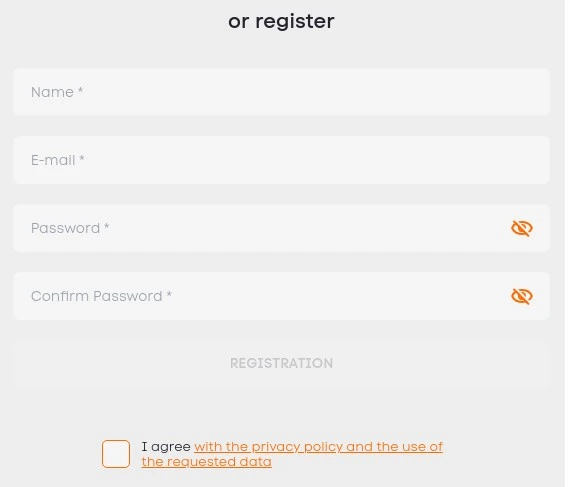
Task: Click the "Confirm Password *" placeholder text
Action: click(101, 296)
